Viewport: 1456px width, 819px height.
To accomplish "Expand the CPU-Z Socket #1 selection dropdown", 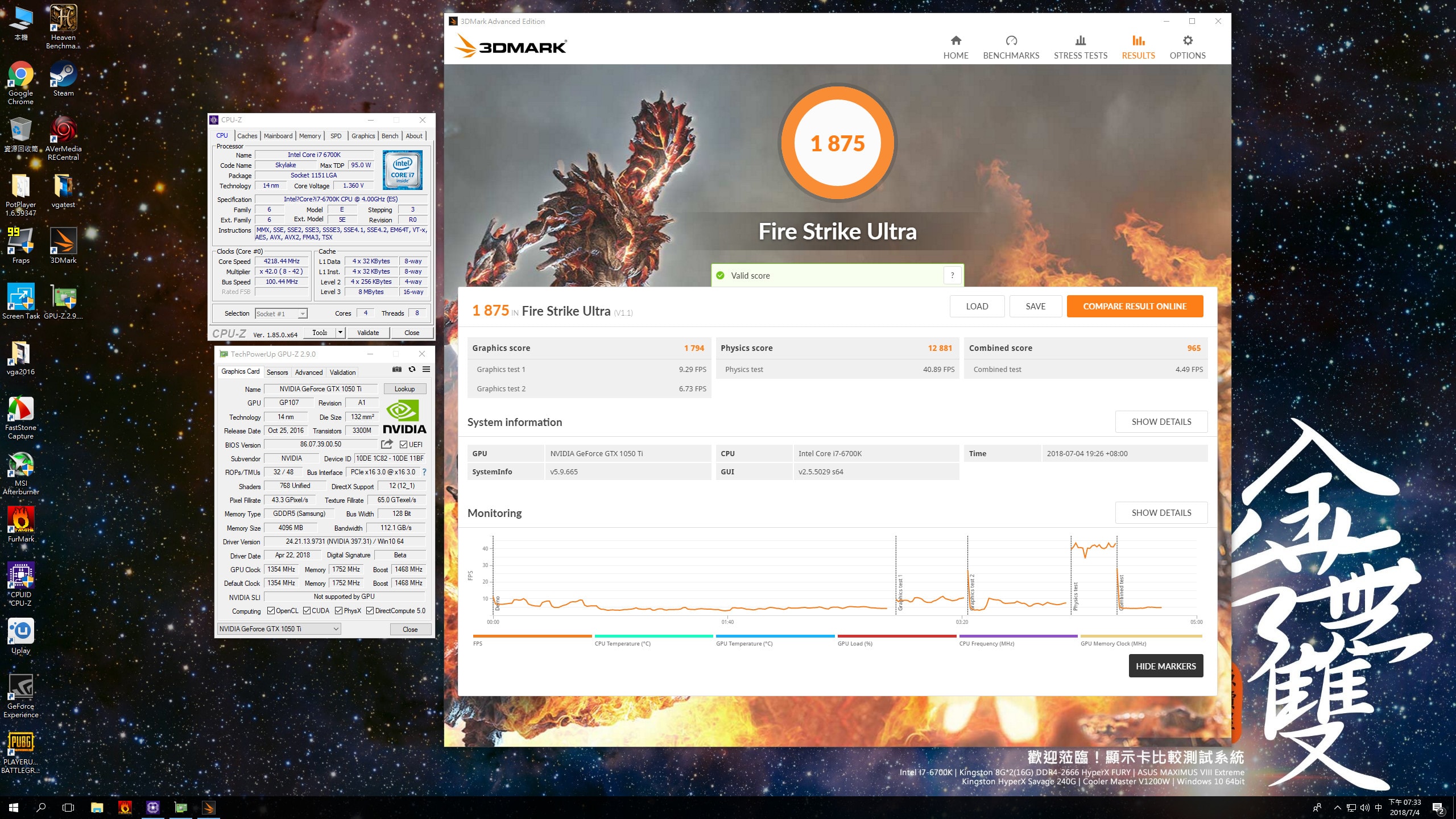I will tap(303, 314).
